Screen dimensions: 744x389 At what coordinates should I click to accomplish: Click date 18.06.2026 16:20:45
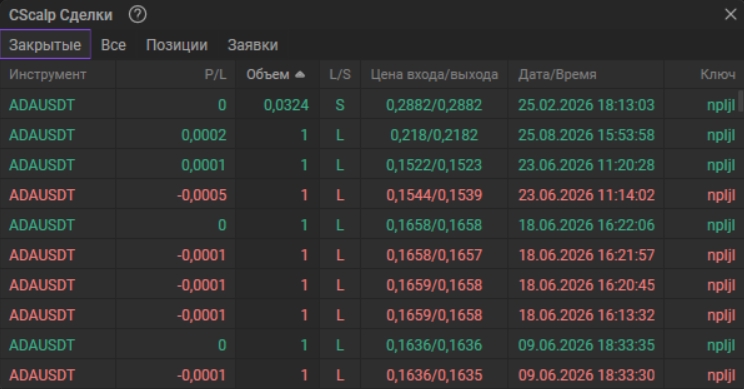(x=586, y=285)
